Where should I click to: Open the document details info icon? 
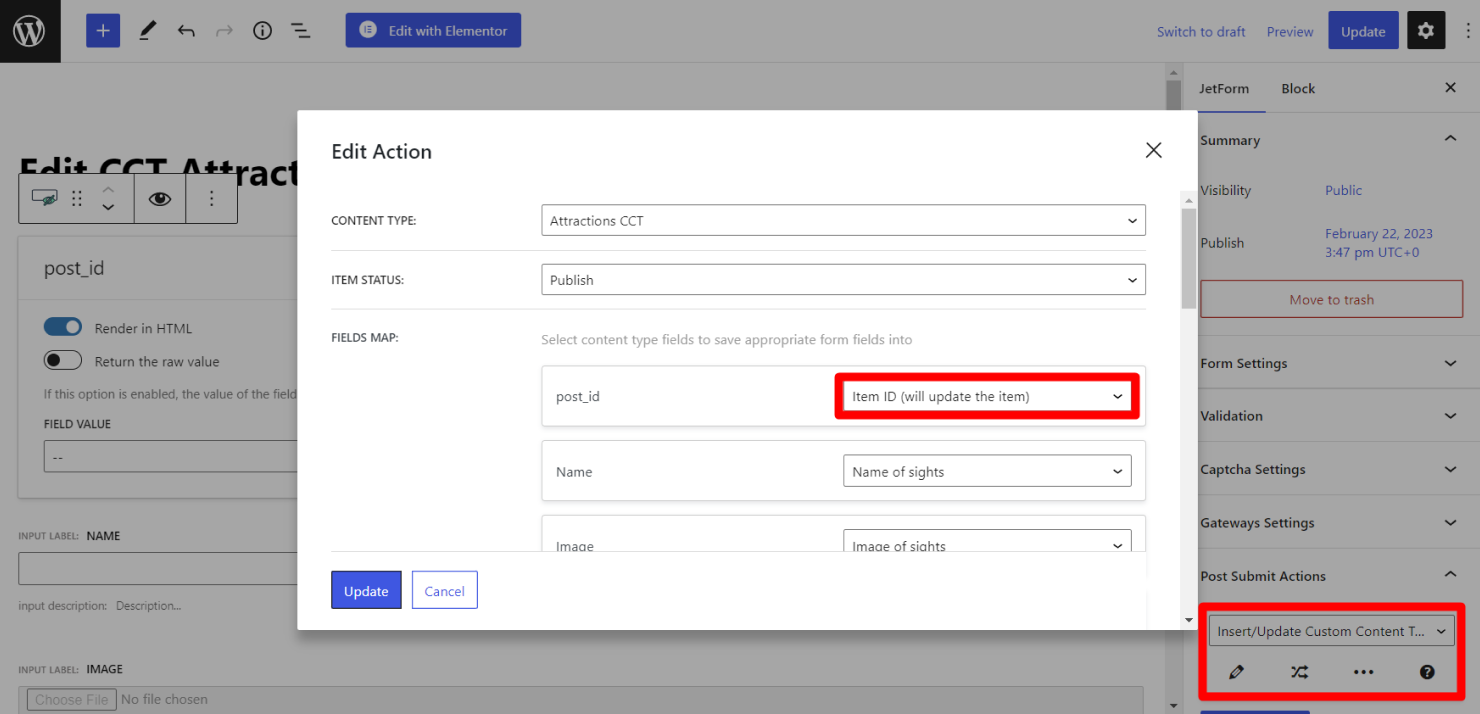click(x=262, y=31)
